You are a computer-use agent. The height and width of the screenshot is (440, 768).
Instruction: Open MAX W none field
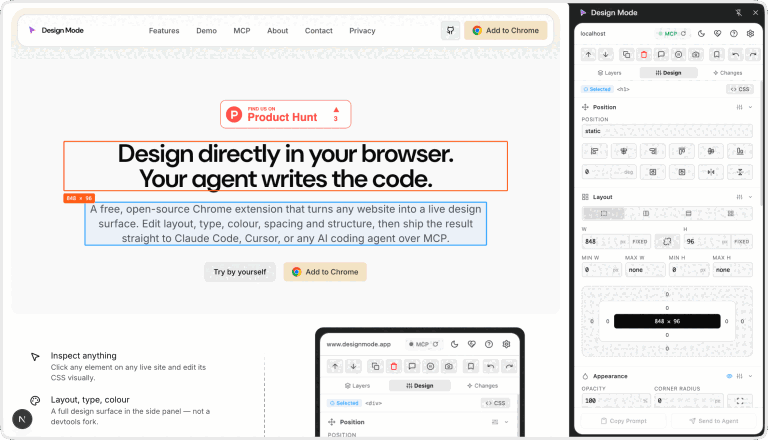click(x=645, y=270)
